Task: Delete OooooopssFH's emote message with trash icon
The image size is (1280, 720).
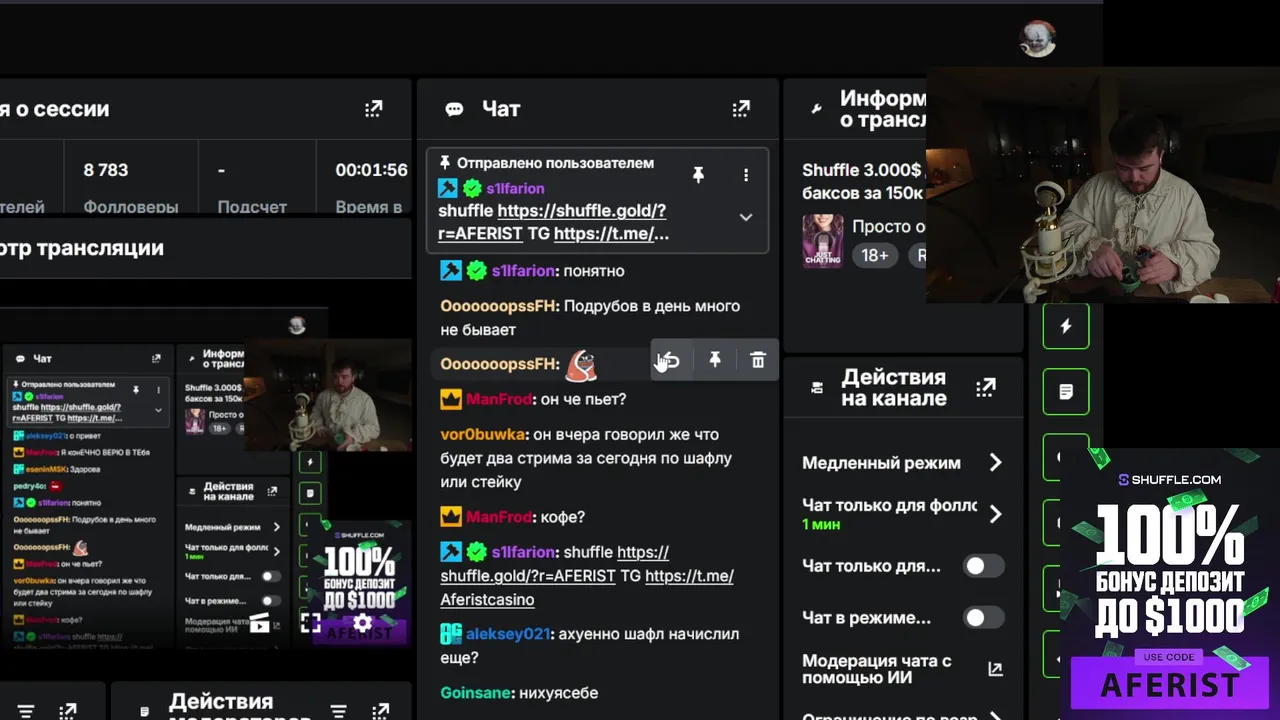Action: [758, 361]
